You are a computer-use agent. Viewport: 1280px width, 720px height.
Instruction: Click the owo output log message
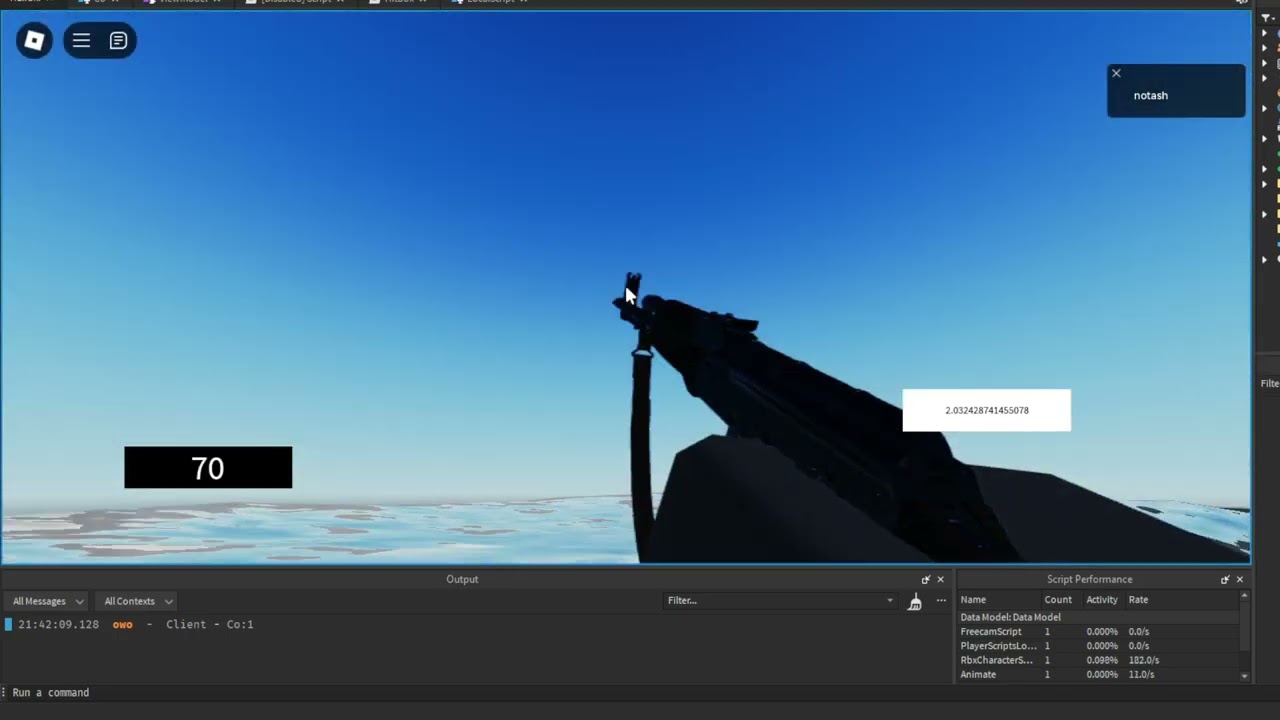coord(122,624)
